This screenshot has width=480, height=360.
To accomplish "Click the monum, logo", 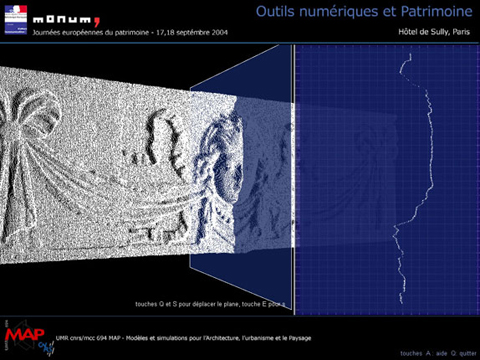I will 66,21.
